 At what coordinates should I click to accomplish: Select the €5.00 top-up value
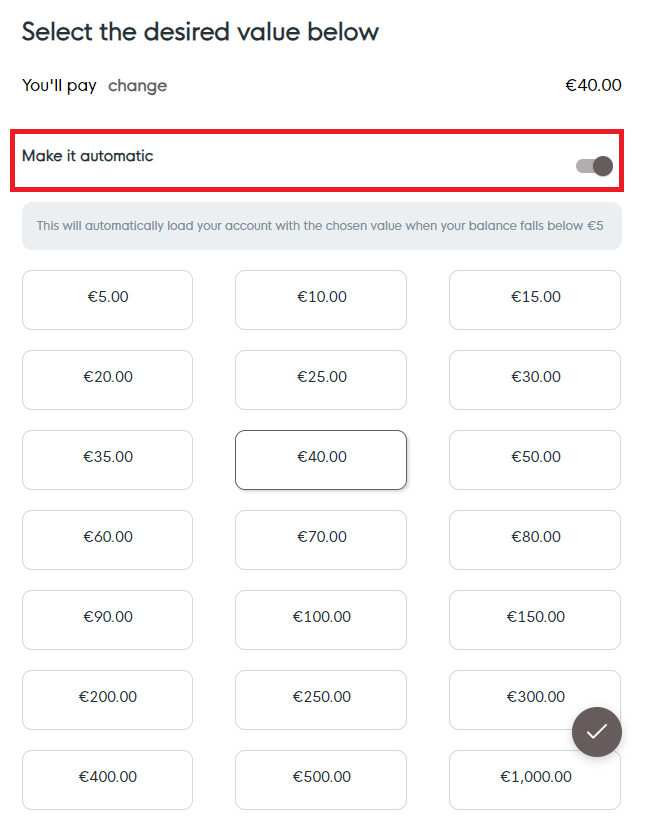[x=107, y=300]
